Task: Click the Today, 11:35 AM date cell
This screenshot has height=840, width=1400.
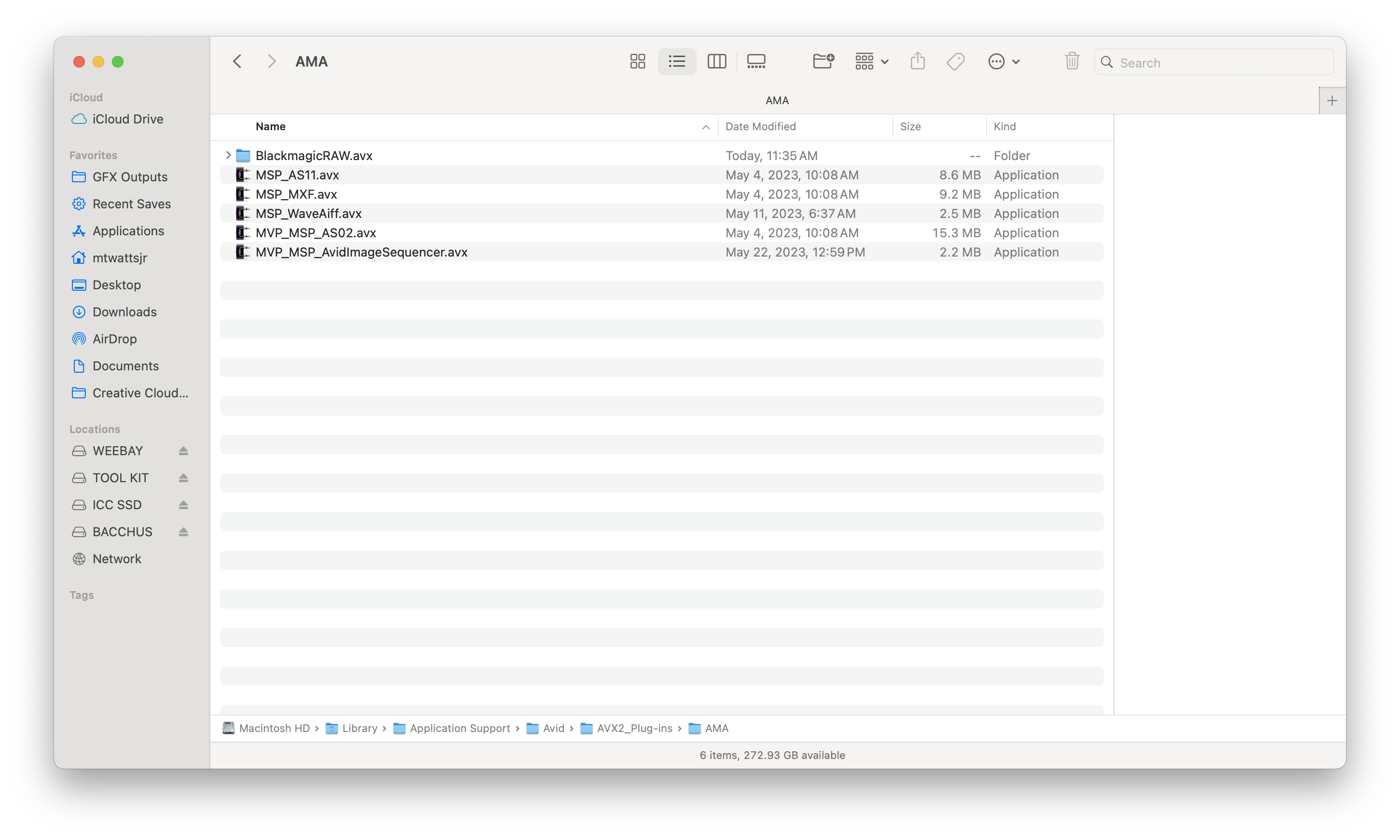Action: tap(771, 155)
